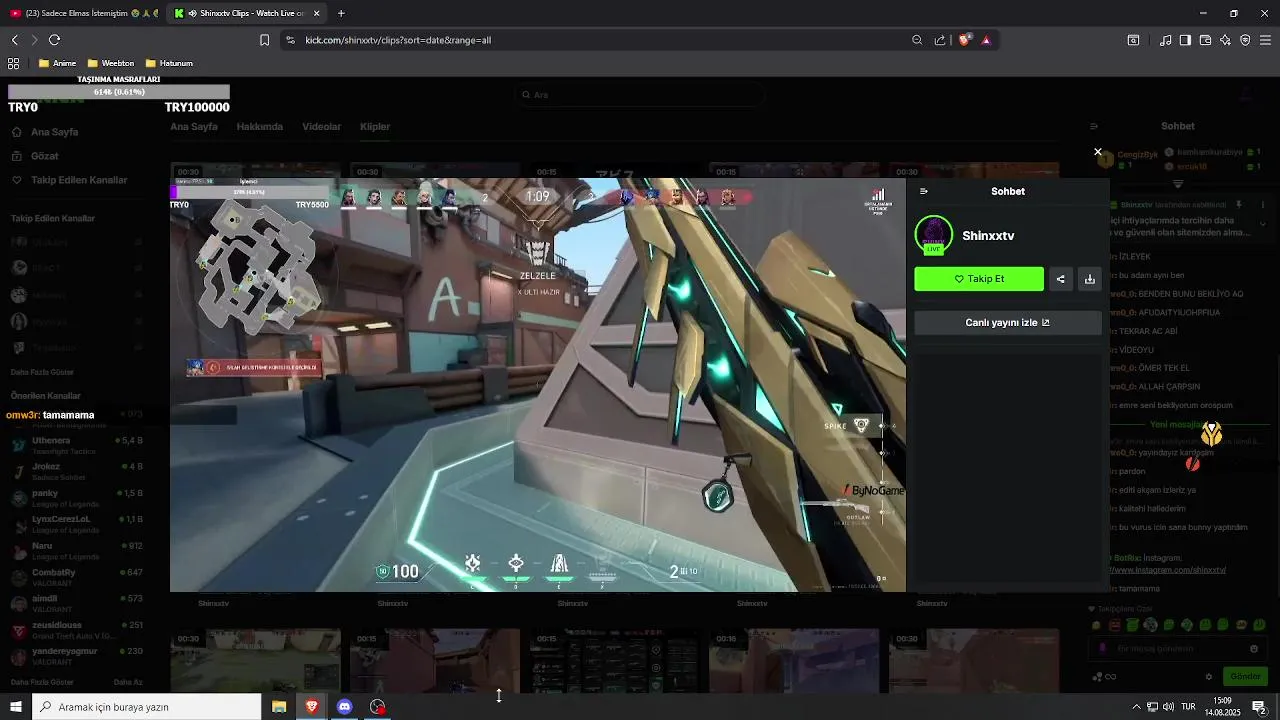Open the zeusidiouss channel in sidebar
The height and width of the screenshot is (720, 1280).
point(77,630)
